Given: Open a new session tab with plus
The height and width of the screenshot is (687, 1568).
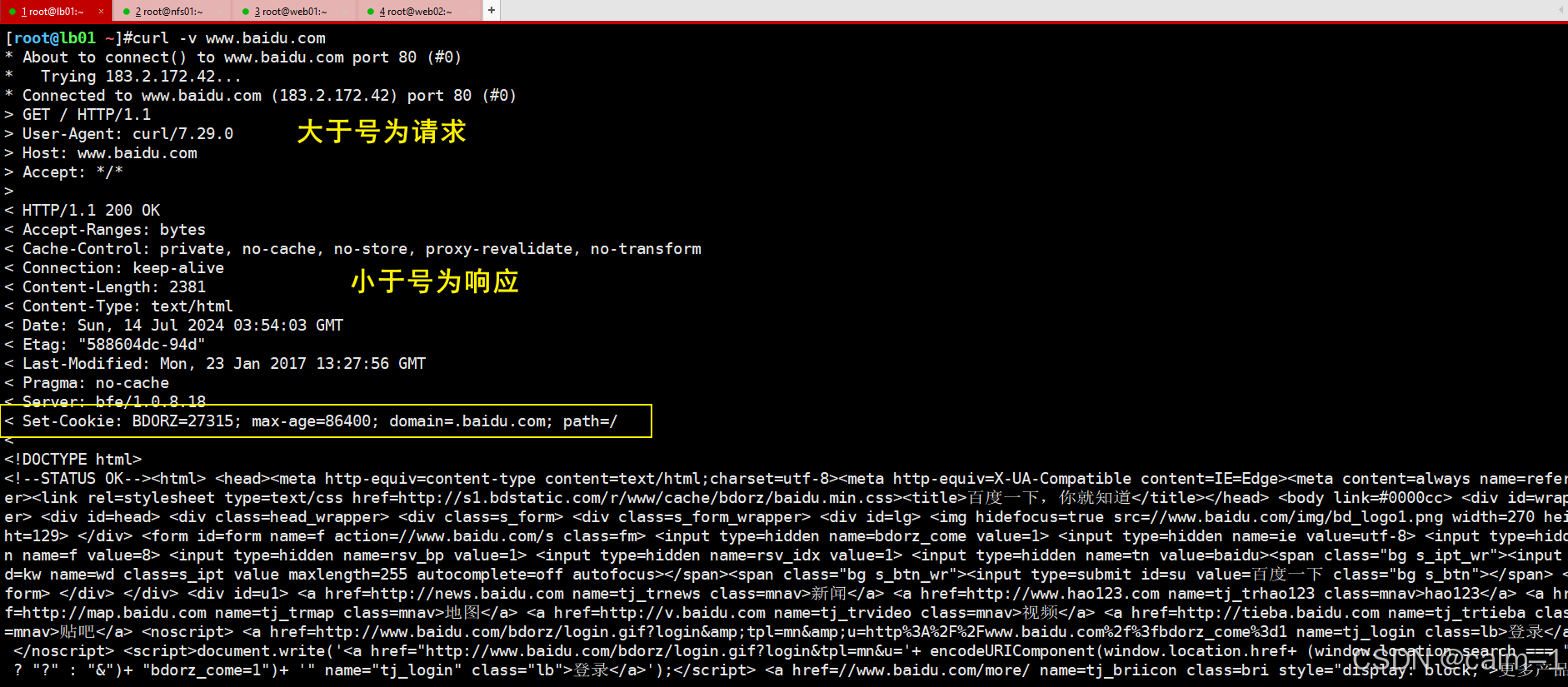Looking at the screenshot, I should (492, 10).
